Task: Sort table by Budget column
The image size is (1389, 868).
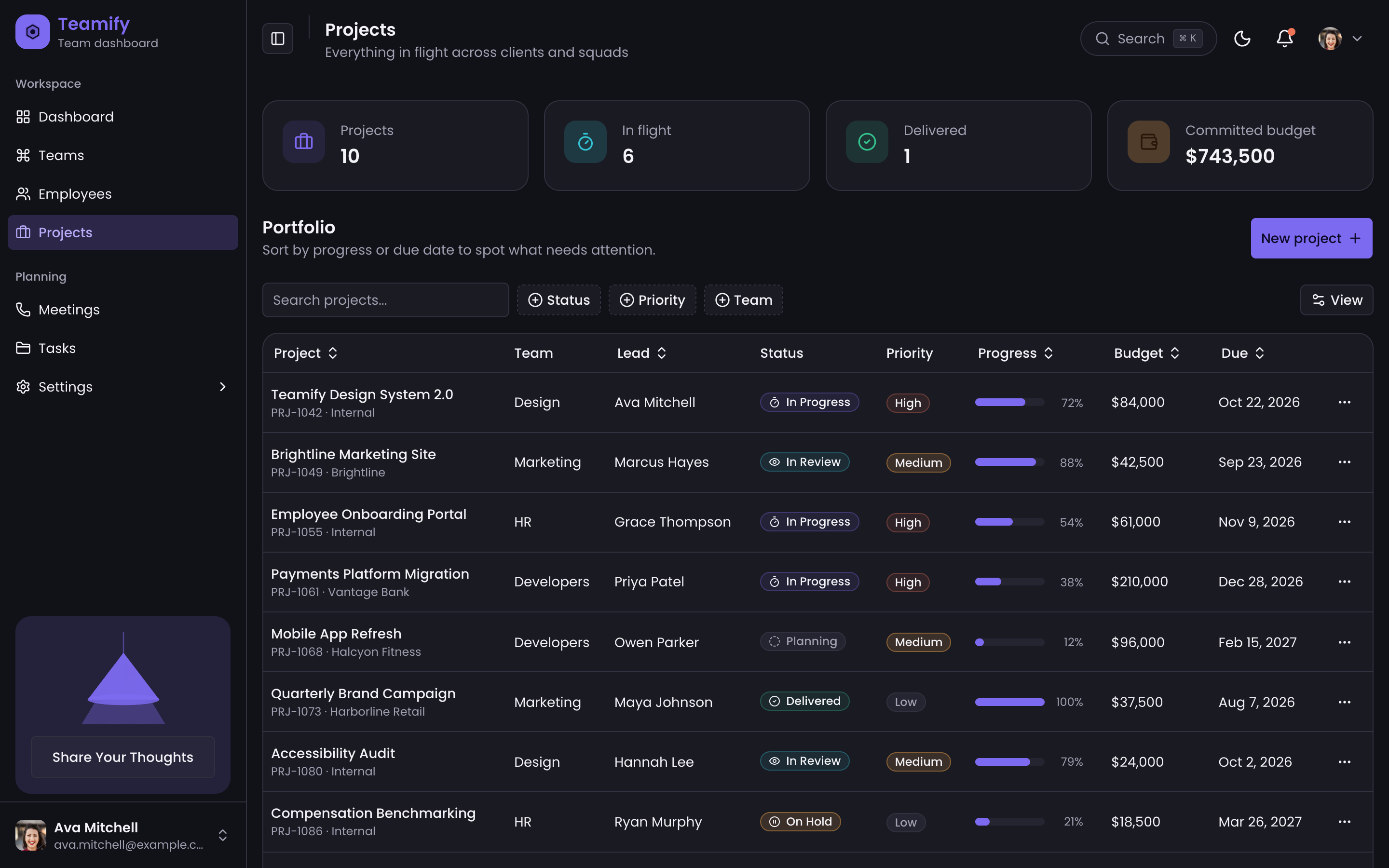Action: pos(1146,353)
